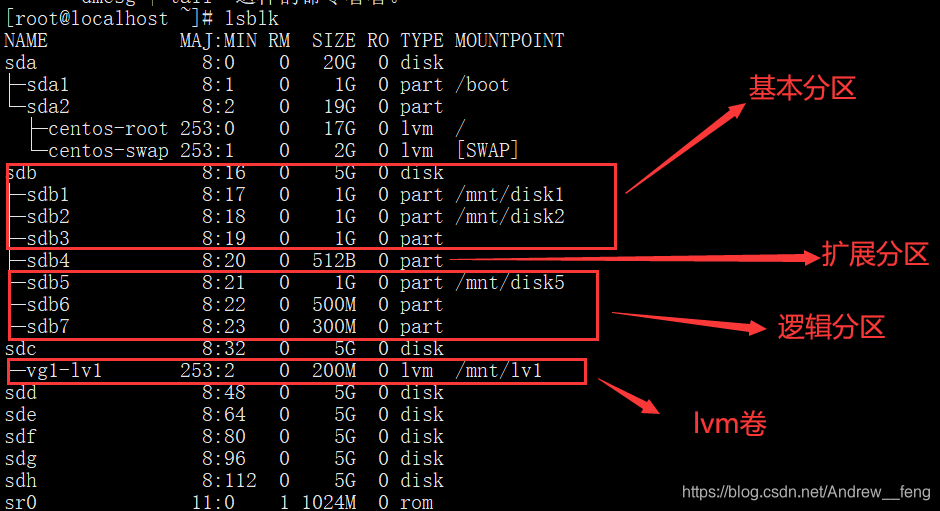Click the 1024M size value
This screenshot has width=940, height=511.
tap(329, 502)
